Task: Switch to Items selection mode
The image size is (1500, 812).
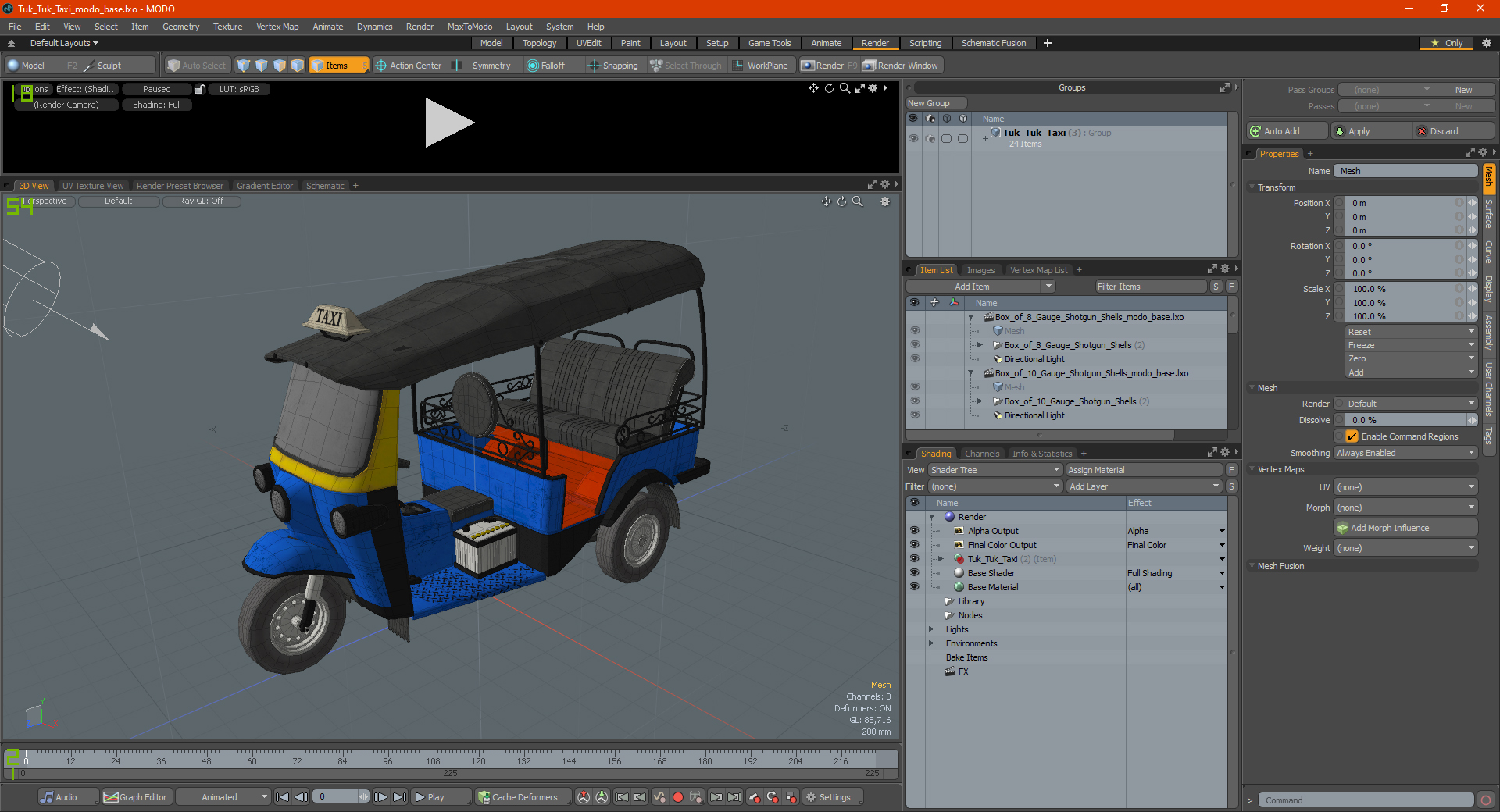Action: point(337,66)
